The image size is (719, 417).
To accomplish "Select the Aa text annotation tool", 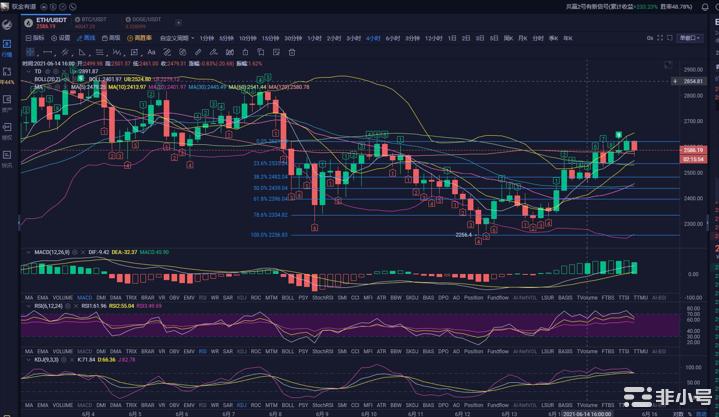I will pos(151,52).
